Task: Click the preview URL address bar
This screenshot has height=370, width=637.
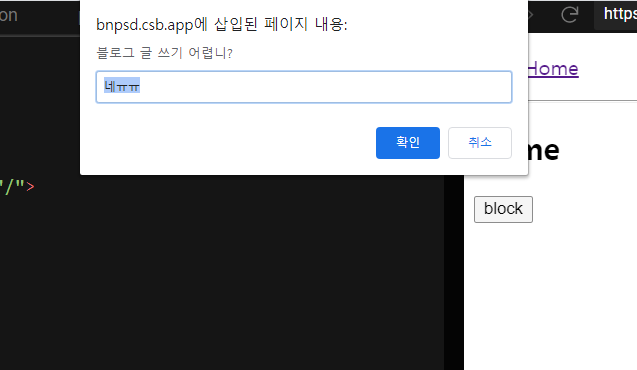Action: pyautogui.click(x=615, y=15)
